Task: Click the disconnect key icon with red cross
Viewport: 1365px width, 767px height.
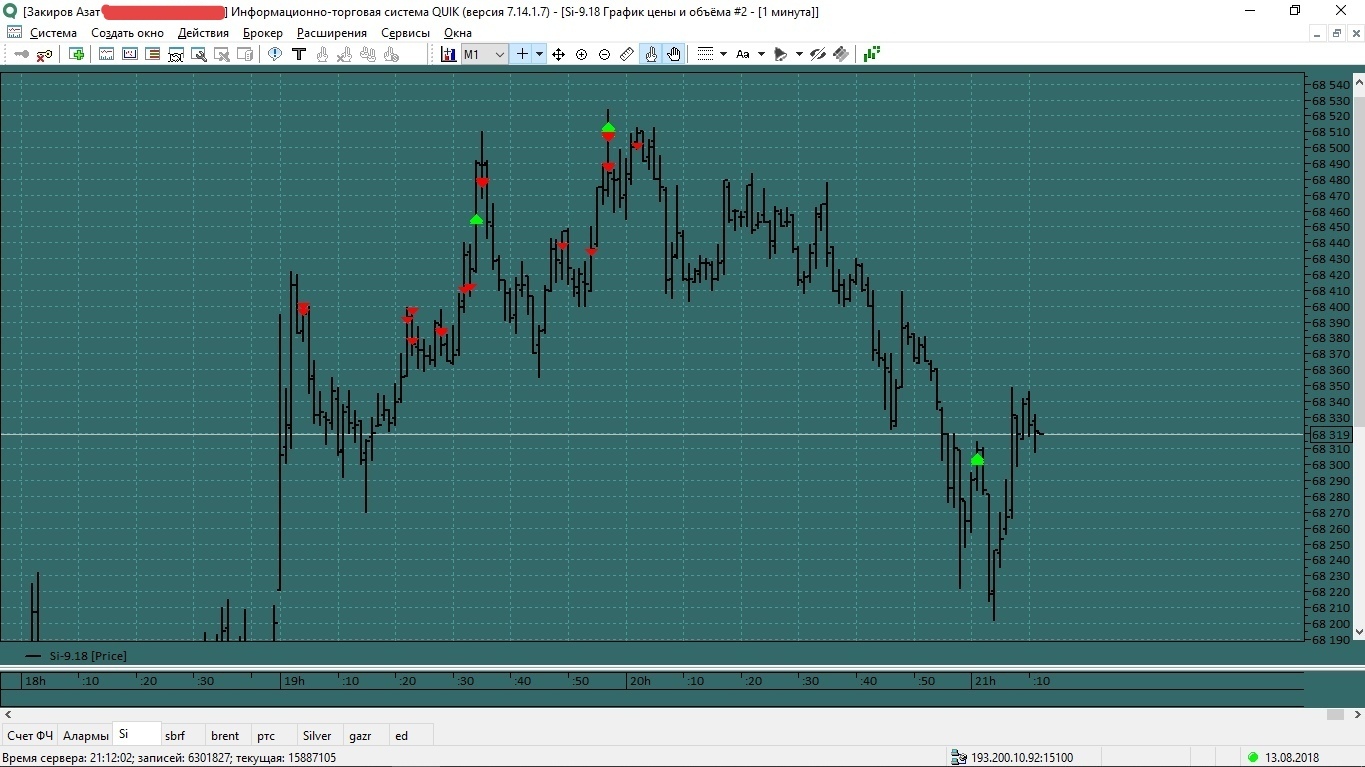Action: 44,54
